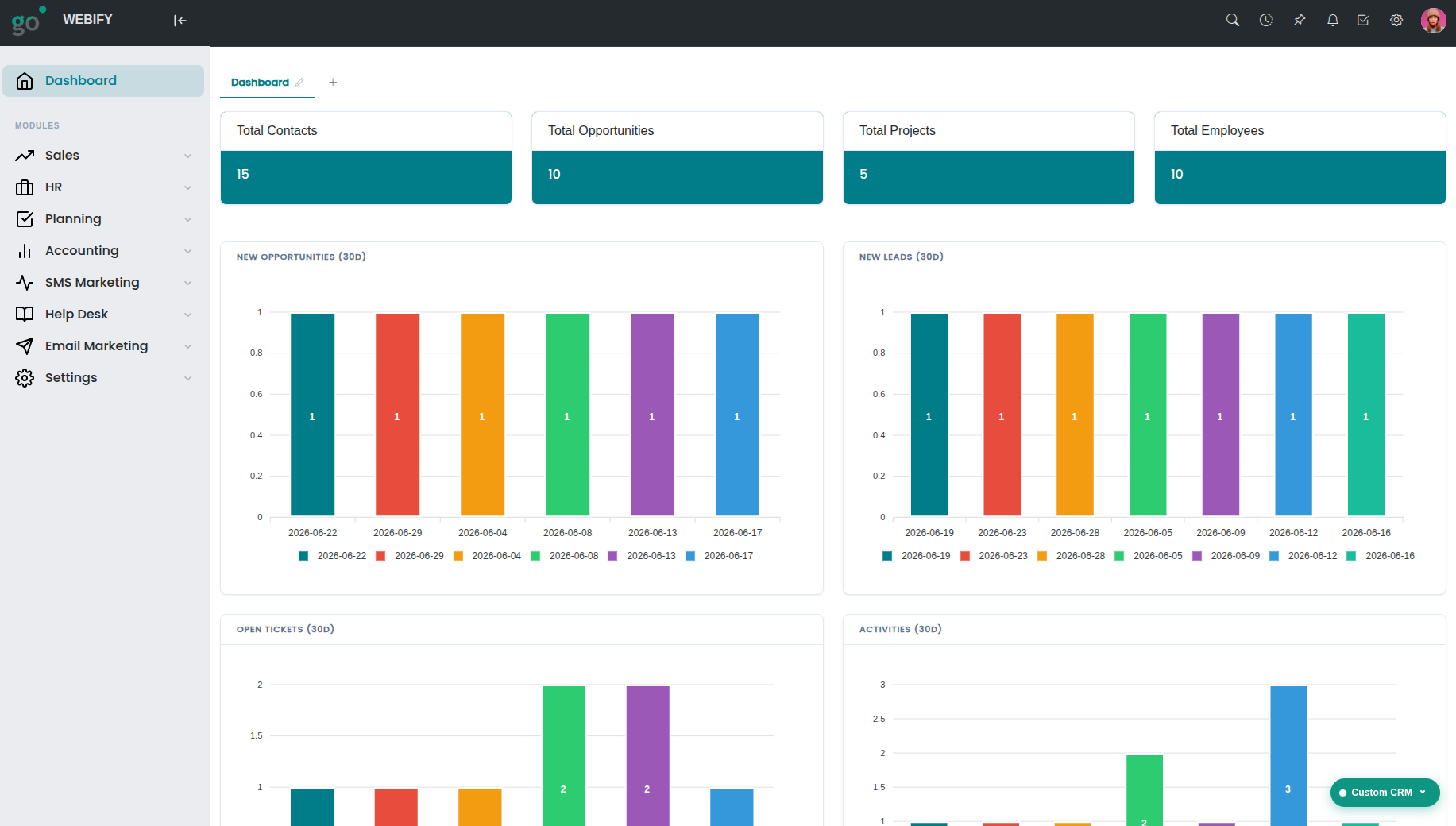Open the Total Projects card

989,158
